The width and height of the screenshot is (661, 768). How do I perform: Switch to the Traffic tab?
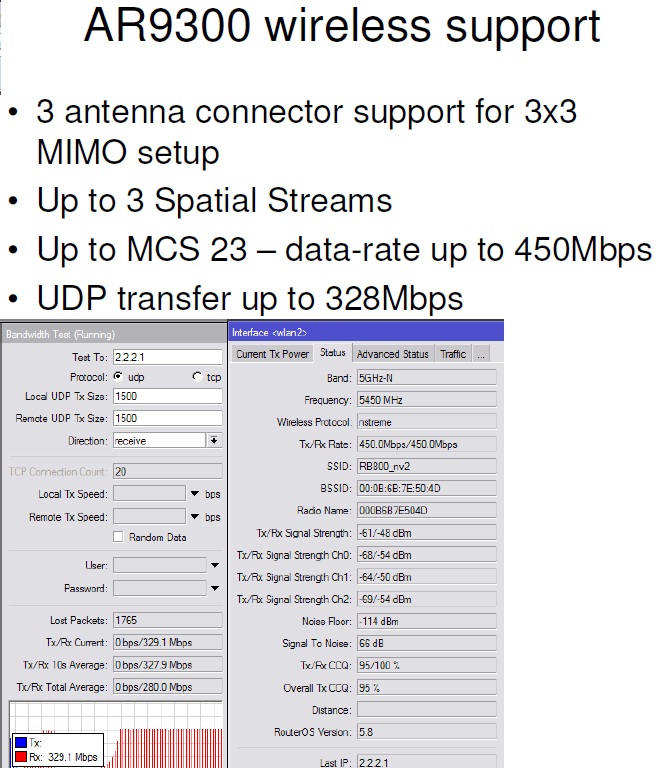tap(453, 354)
